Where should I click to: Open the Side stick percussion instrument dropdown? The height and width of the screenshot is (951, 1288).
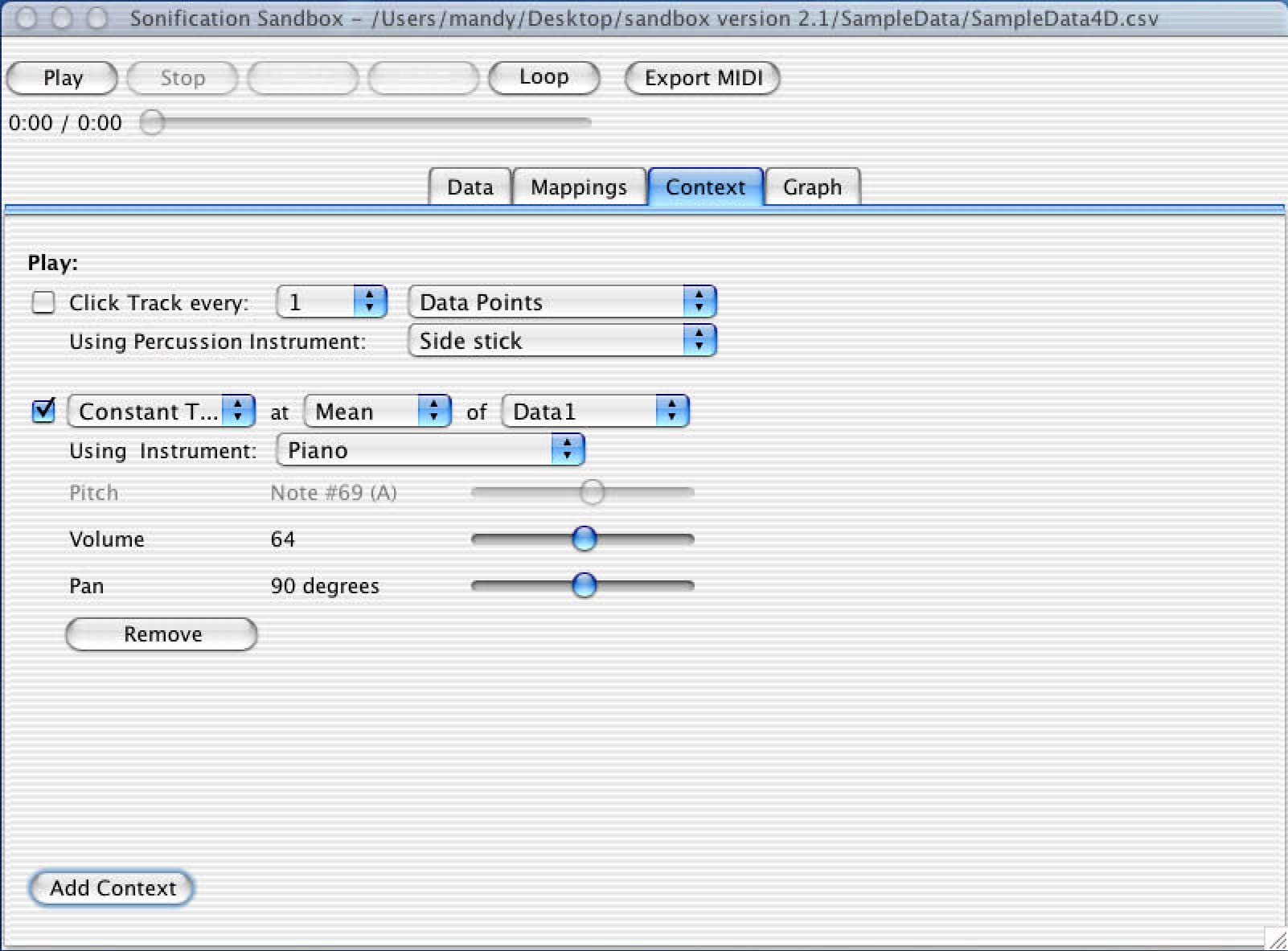click(x=562, y=341)
